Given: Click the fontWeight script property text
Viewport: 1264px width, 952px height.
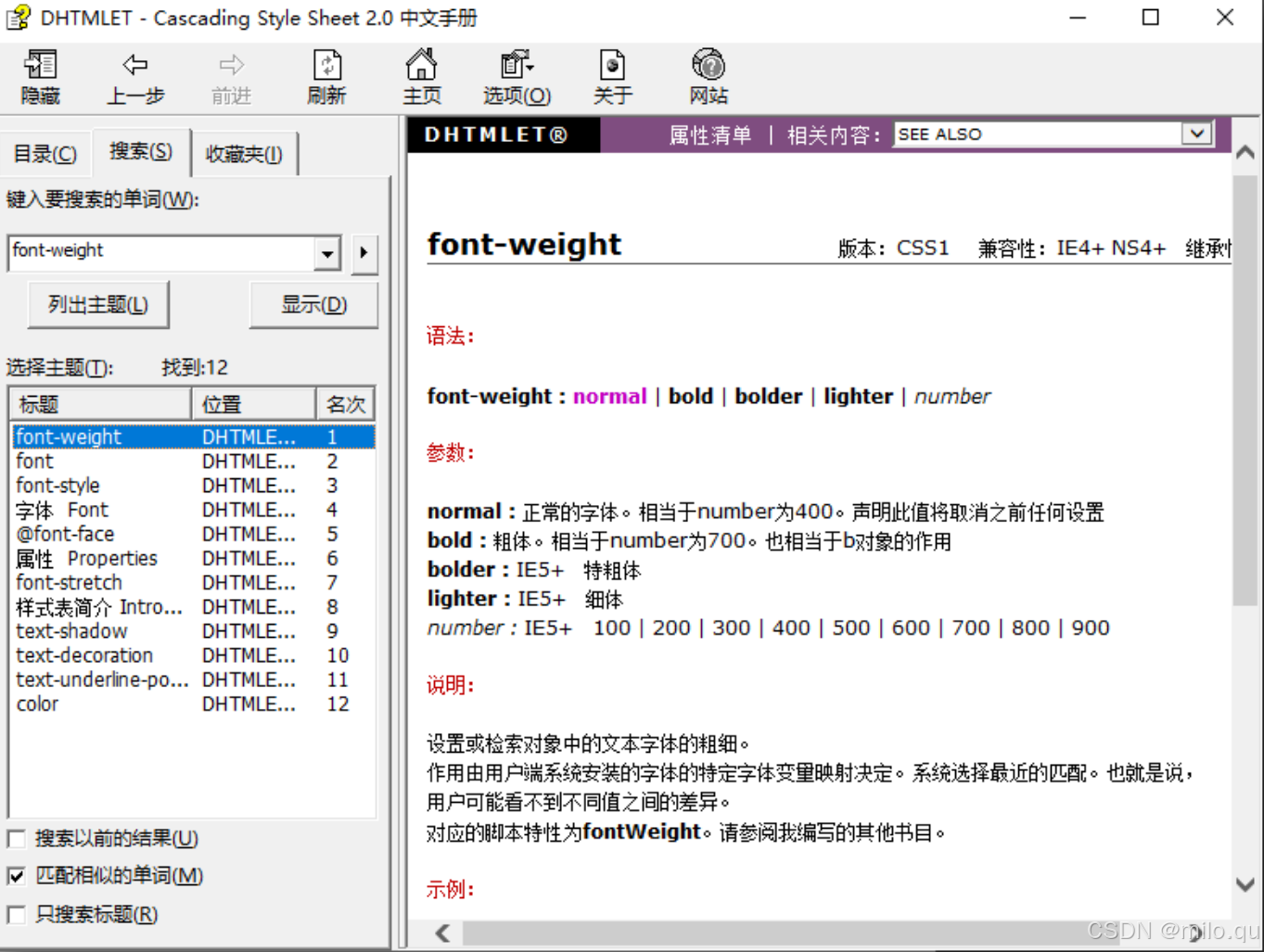Looking at the screenshot, I should (642, 831).
